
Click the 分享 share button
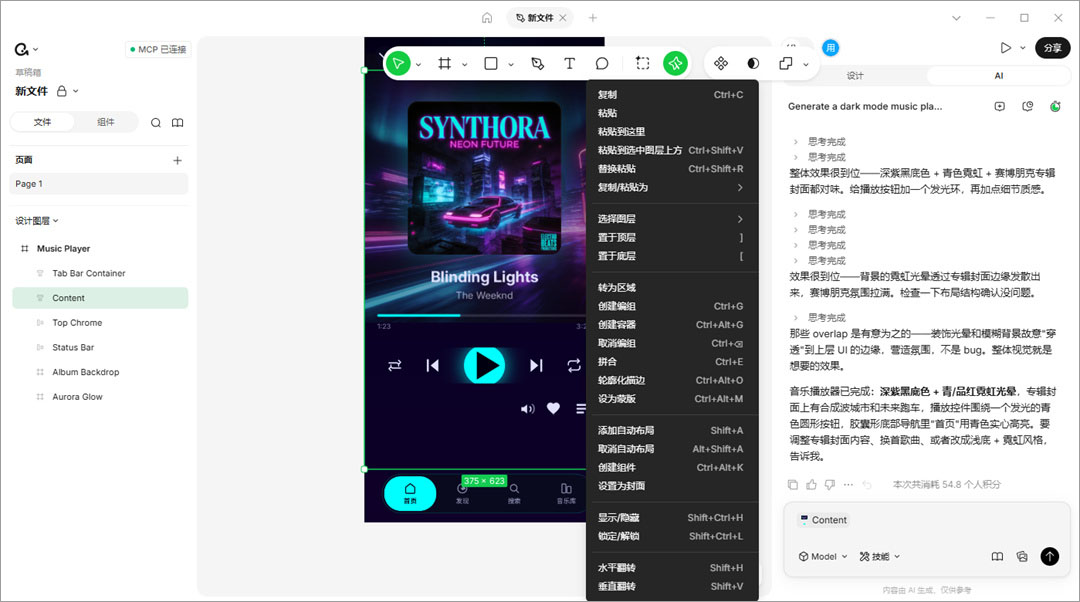coord(1052,48)
